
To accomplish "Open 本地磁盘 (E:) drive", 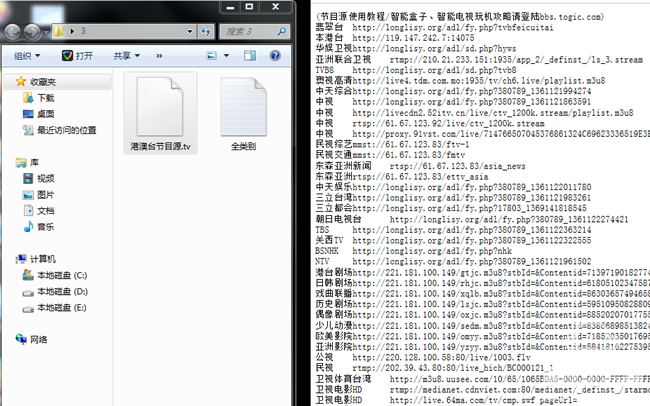I will [x=54, y=308].
